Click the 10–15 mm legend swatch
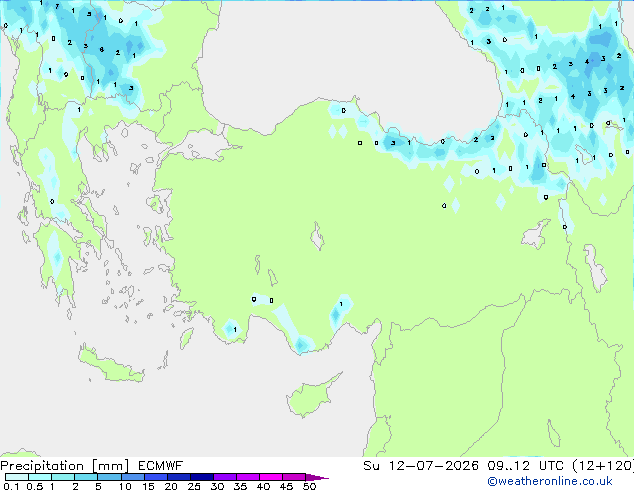Image resolution: width=634 pixels, height=490 pixels. (133, 477)
